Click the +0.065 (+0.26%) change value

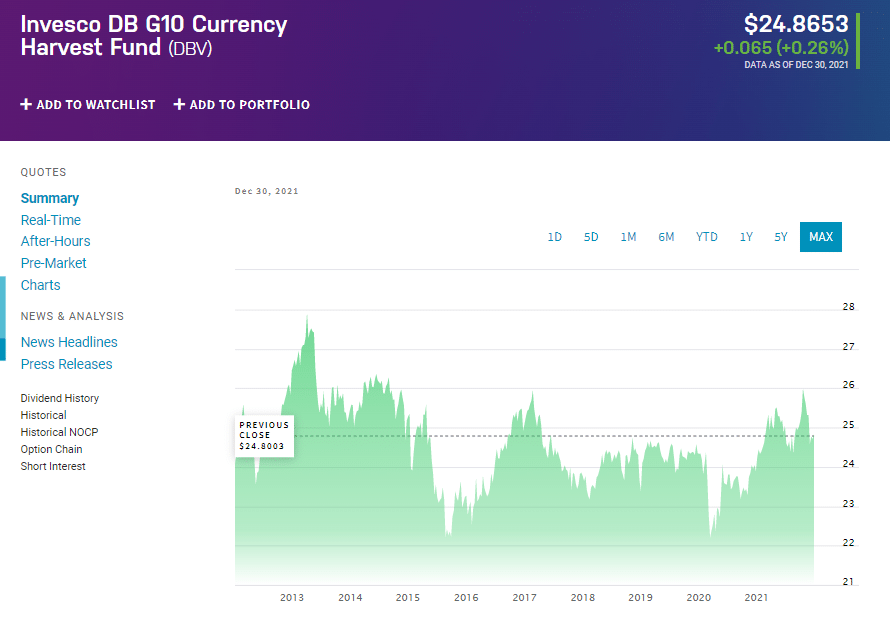(x=781, y=48)
